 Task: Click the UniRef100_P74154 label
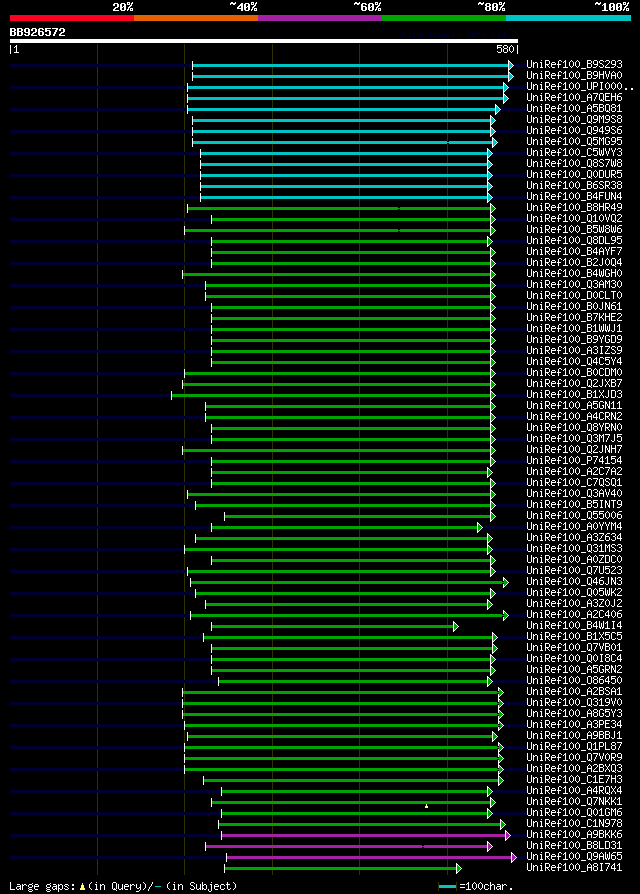pos(574,461)
